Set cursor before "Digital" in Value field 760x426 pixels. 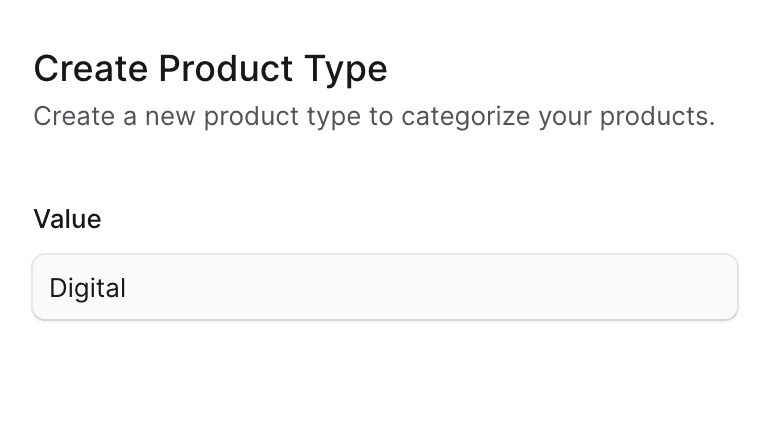point(50,288)
